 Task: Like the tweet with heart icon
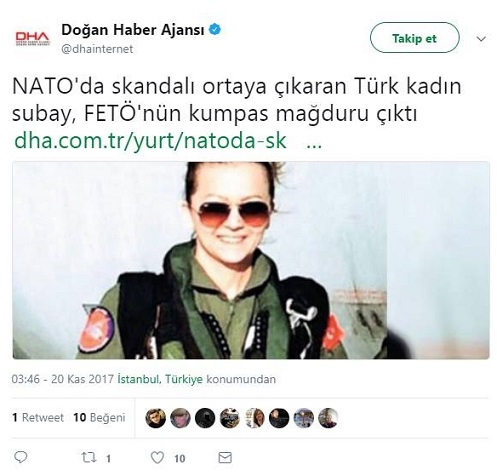[157, 457]
